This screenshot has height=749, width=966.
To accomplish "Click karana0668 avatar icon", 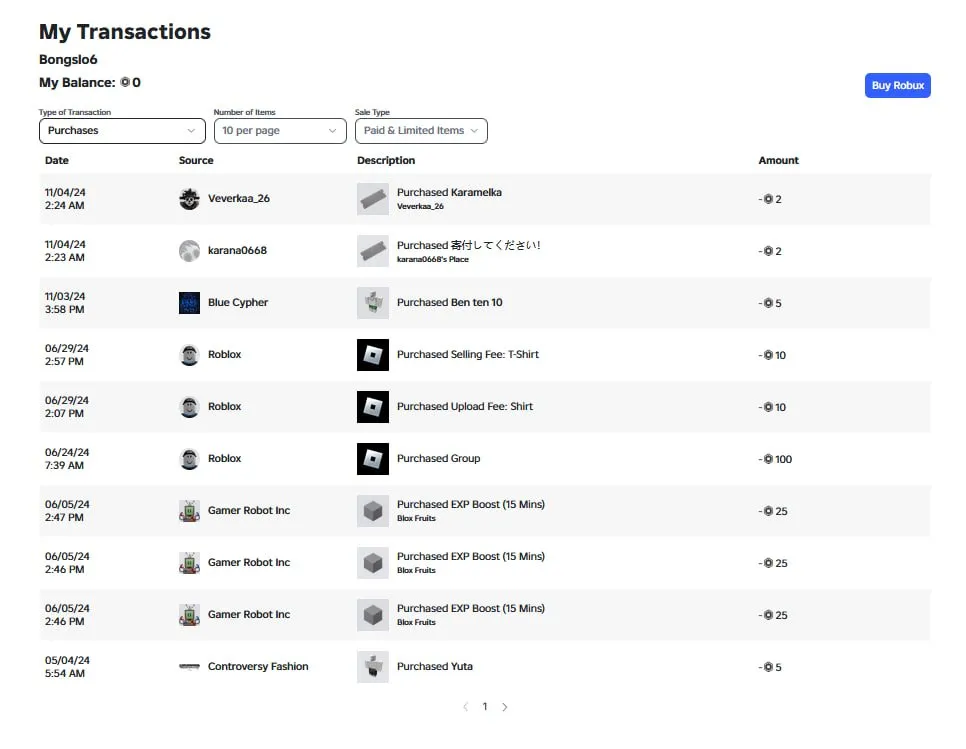I will pyautogui.click(x=189, y=251).
